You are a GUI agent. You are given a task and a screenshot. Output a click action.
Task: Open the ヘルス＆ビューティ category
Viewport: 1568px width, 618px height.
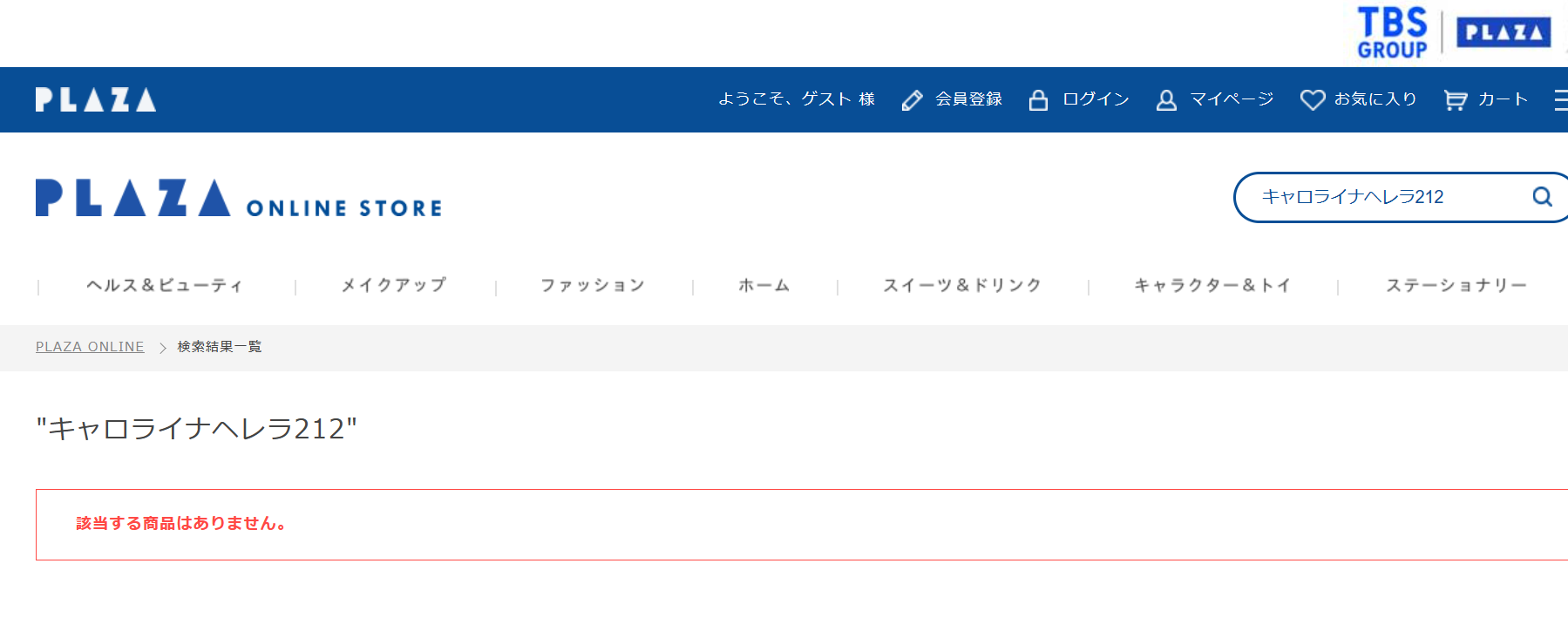pyautogui.click(x=166, y=284)
